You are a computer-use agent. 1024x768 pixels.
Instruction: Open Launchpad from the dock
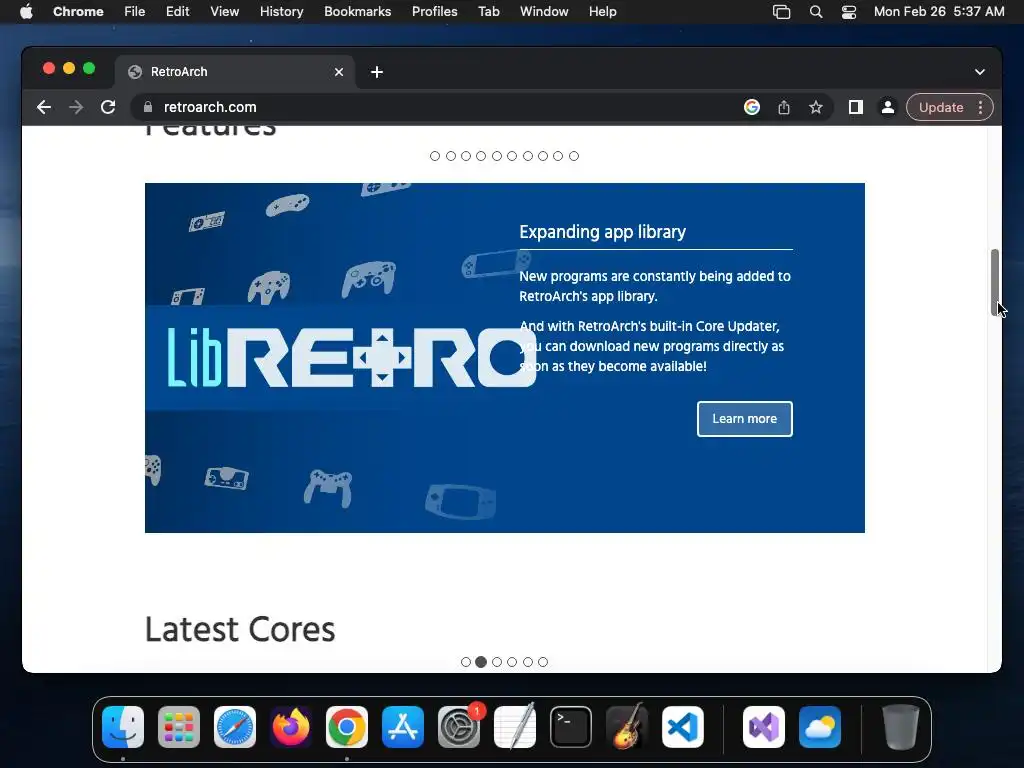click(179, 727)
